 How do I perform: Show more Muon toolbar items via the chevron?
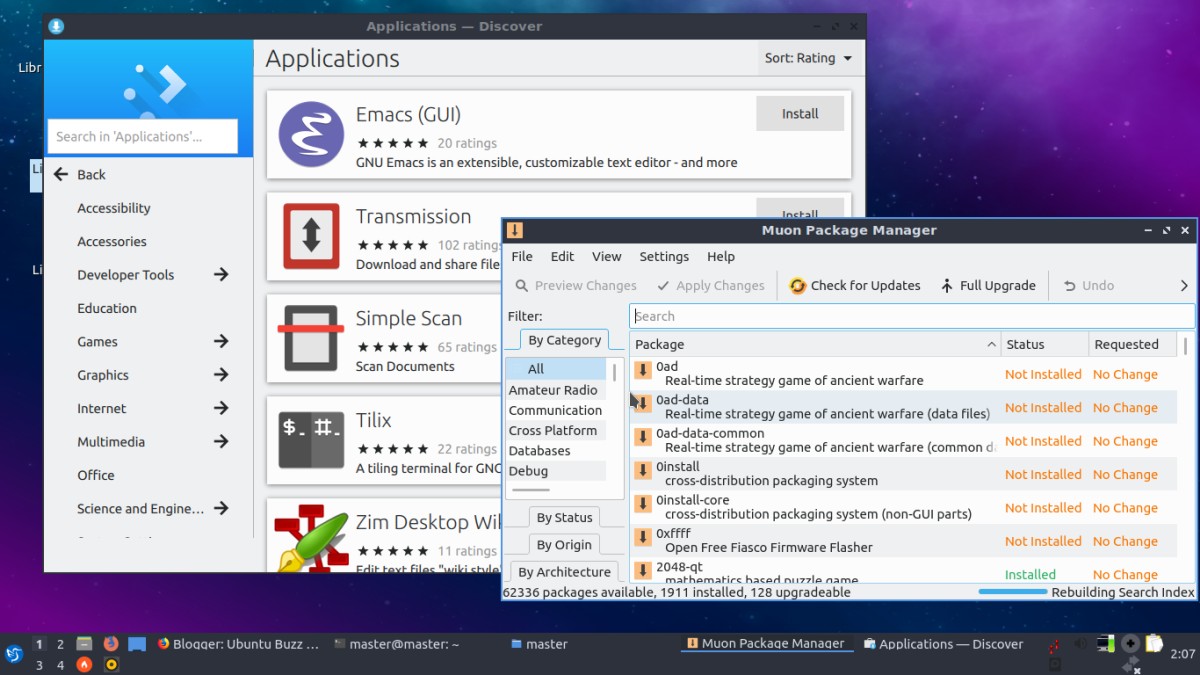1184,285
